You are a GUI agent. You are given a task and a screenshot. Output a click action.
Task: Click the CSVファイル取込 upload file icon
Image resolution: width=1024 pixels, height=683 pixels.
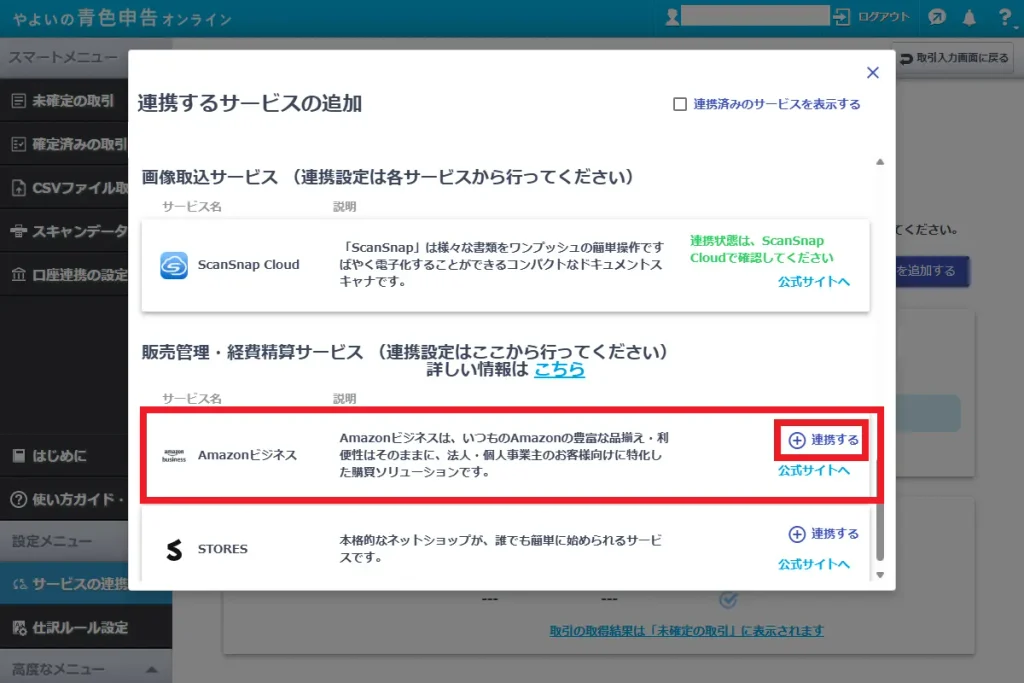[19, 188]
